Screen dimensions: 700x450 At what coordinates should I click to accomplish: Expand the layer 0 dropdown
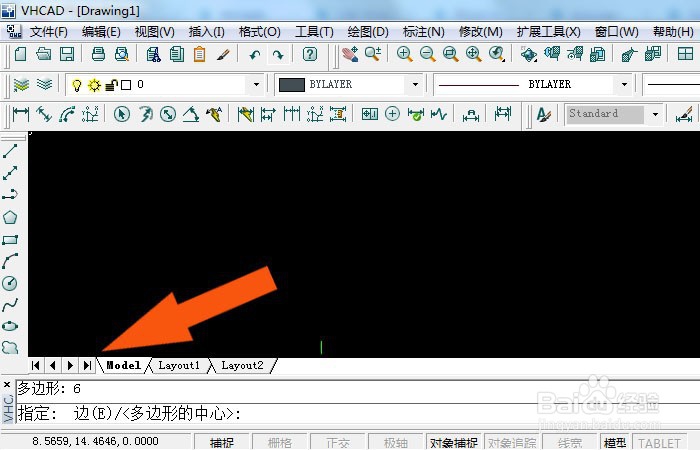click(x=256, y=84)
